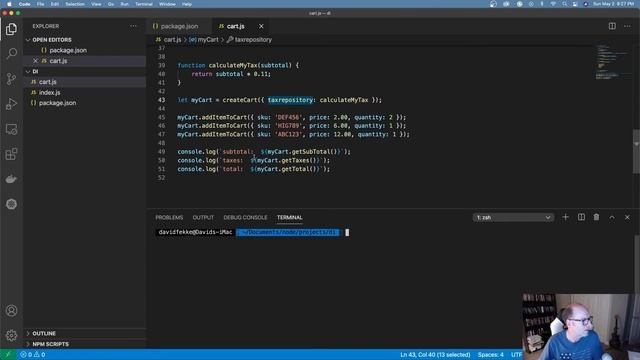Open the Edit menu
Viewport: 640px width, 360px height.
click(x=55, y=4)
